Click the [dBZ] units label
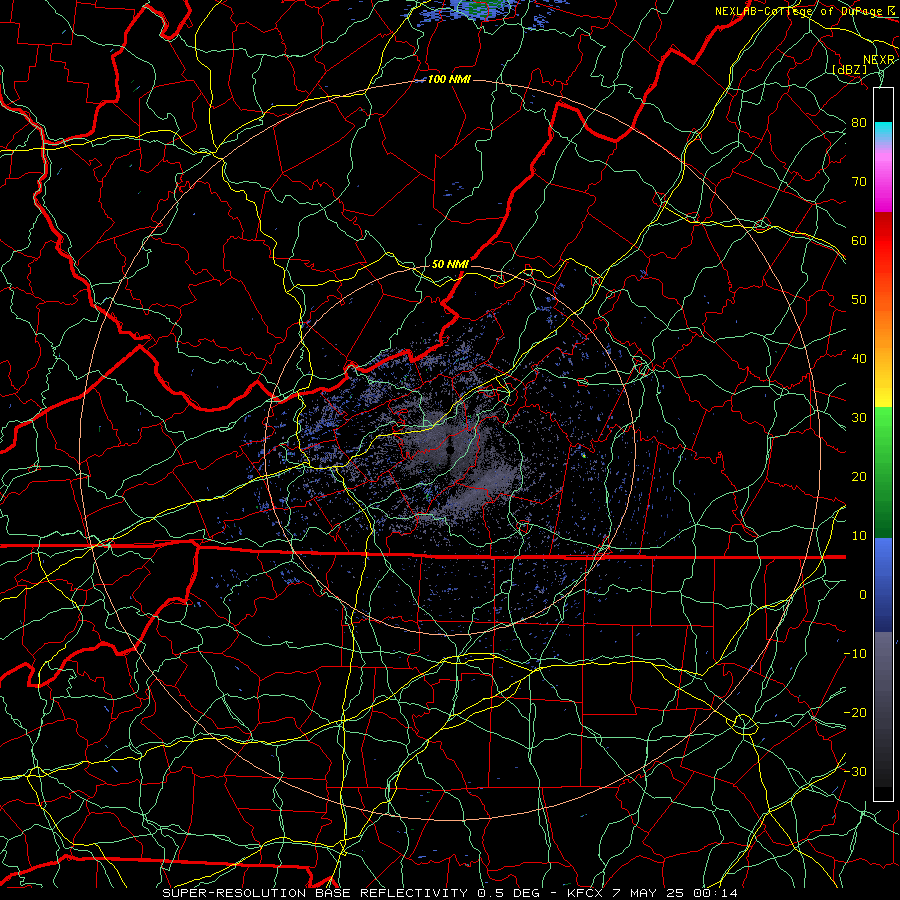The image size is (900, 900). pyautogui.click(x=850, y=69)
